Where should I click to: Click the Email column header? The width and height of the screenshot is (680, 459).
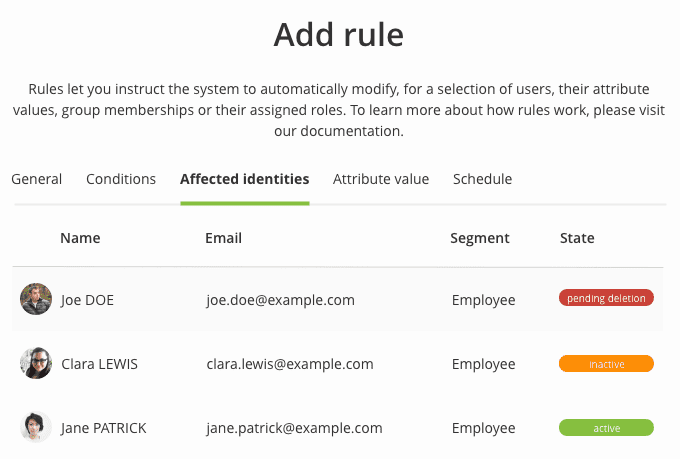point(223,238)
